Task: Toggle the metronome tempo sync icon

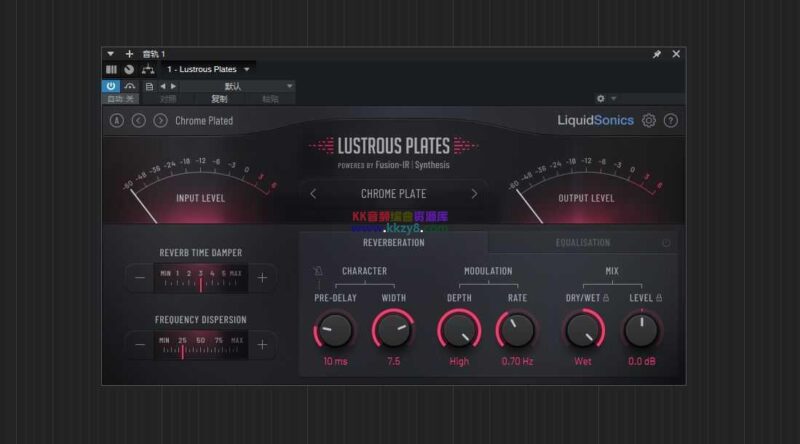Action: [318, 271]
